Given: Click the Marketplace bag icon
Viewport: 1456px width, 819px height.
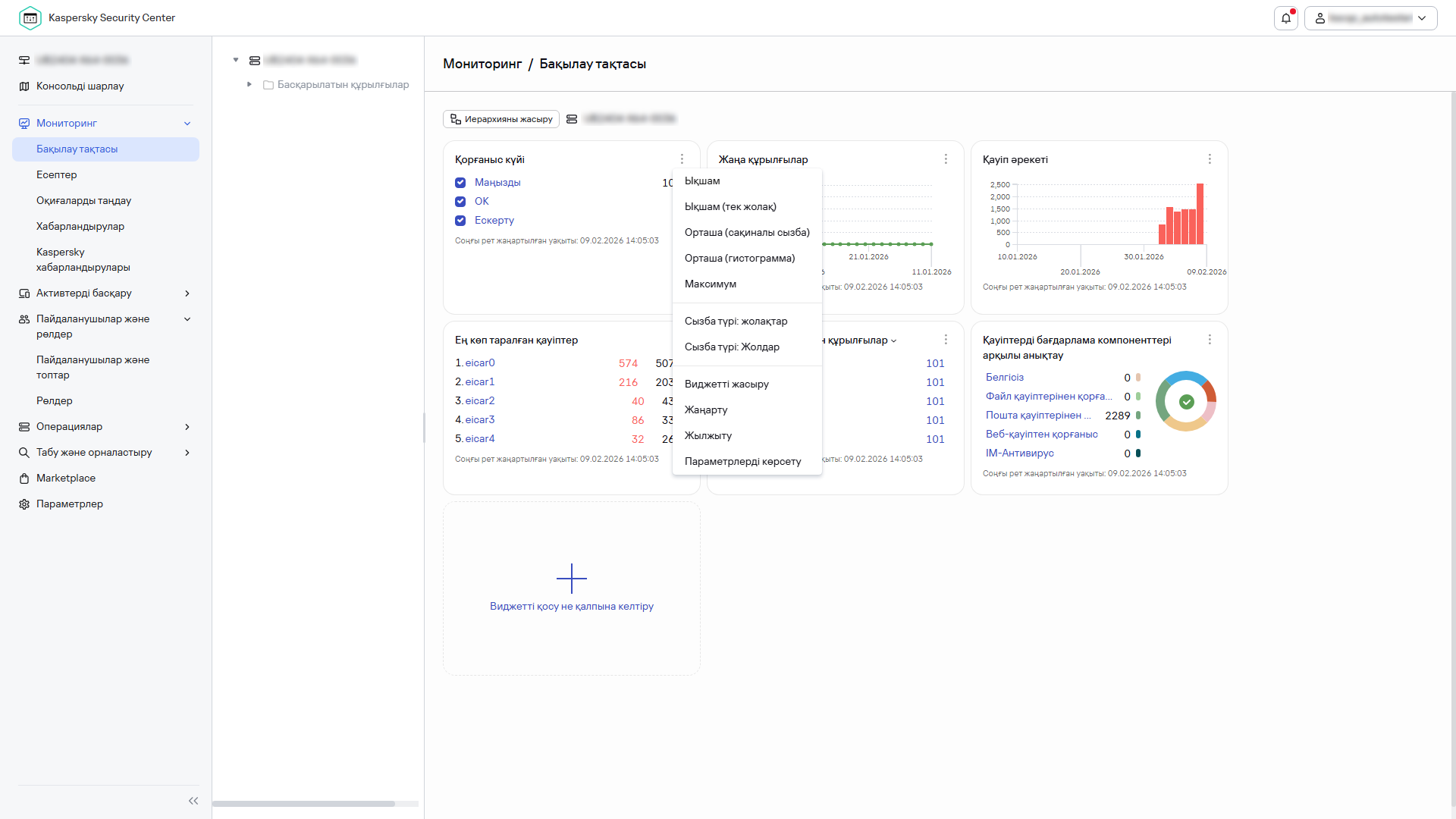Looking at the screenshot, I should [24, 479].
